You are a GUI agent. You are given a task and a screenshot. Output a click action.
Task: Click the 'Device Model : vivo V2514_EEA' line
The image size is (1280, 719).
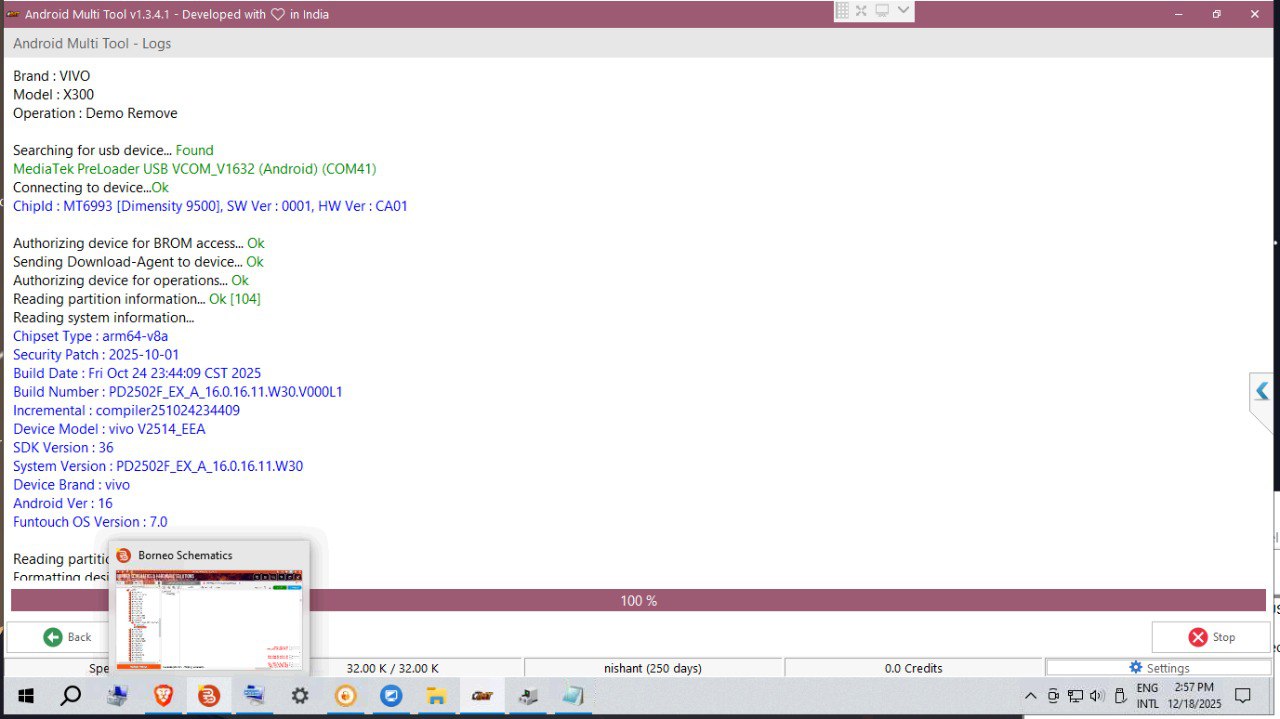tap(109, 429)
